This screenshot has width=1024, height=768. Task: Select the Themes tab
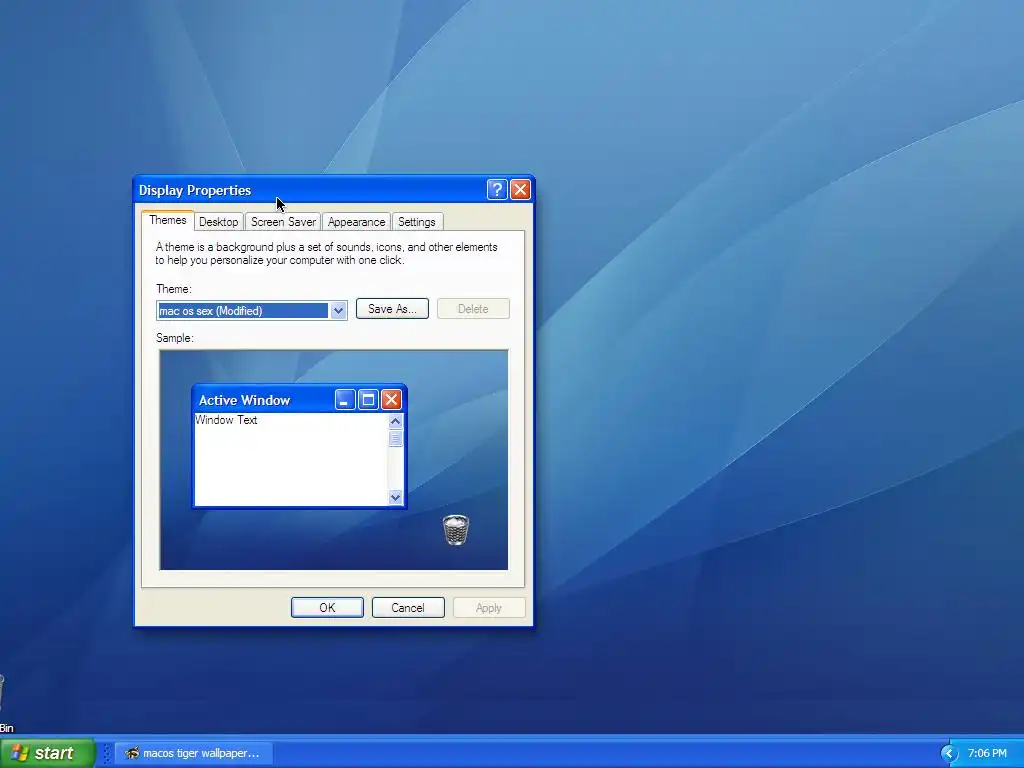point(168,220)
